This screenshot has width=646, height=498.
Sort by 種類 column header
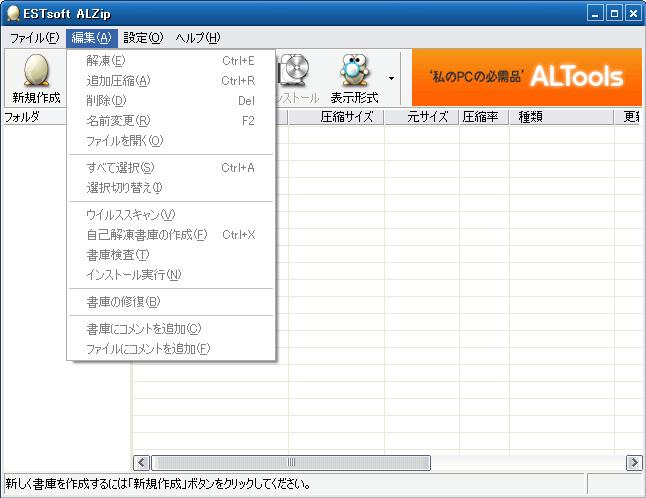pos(562,117)
